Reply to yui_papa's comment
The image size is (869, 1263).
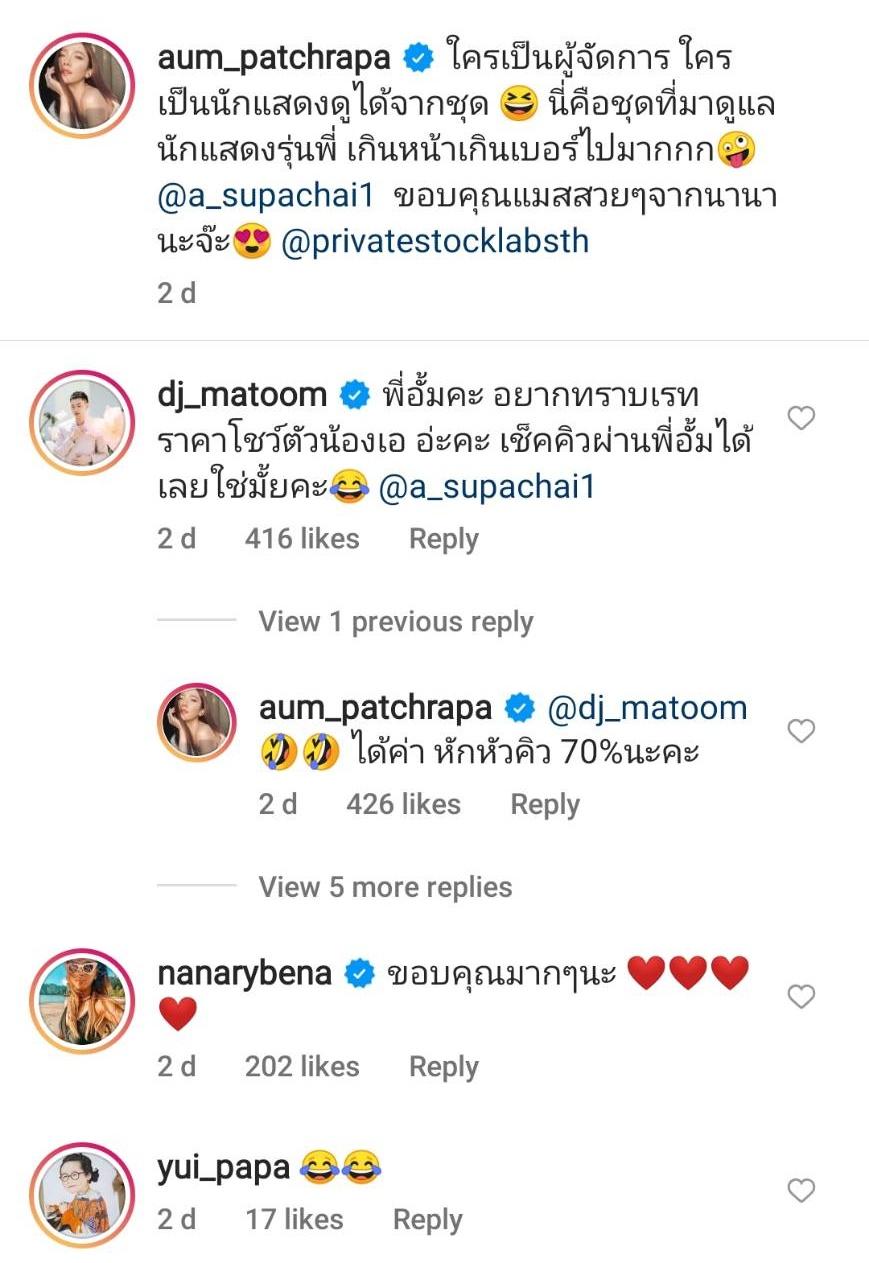pos(427,1220)
